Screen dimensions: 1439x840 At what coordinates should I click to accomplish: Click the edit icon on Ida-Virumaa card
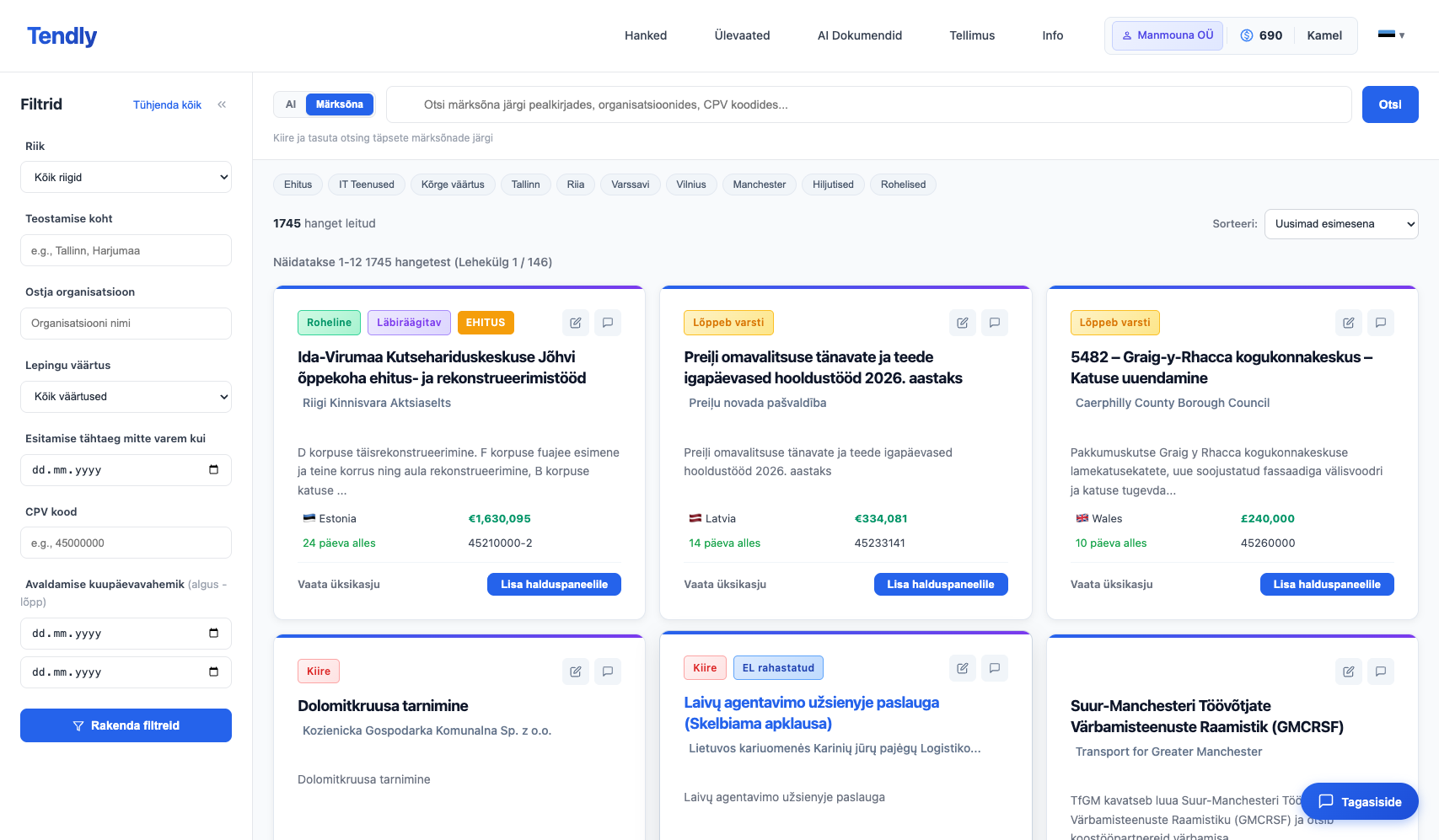pos(576,323)
